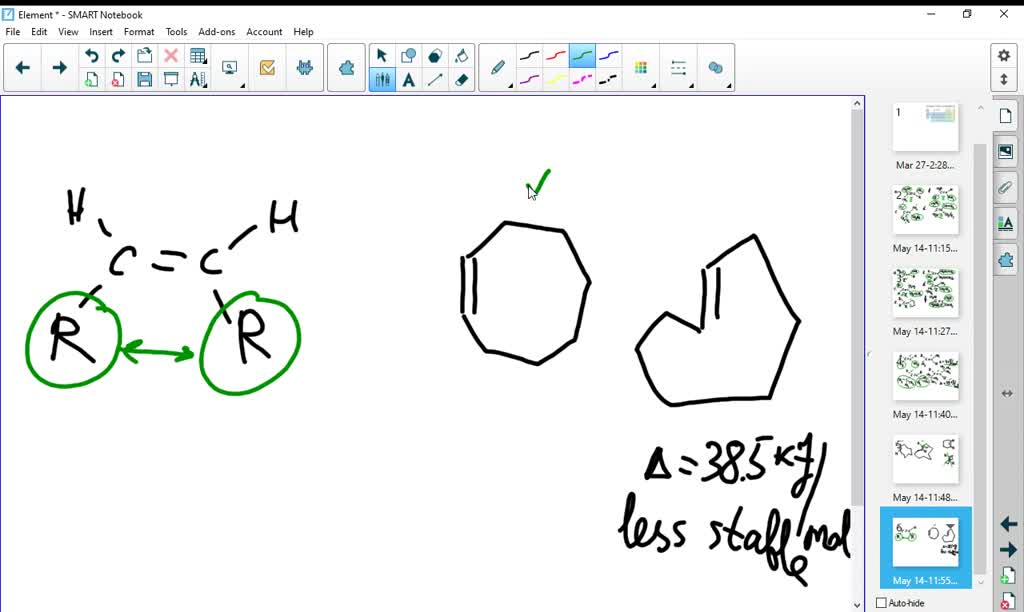Add a new page with the green plus button
This screenshot has width=1024, height=612.
point(91,79)
